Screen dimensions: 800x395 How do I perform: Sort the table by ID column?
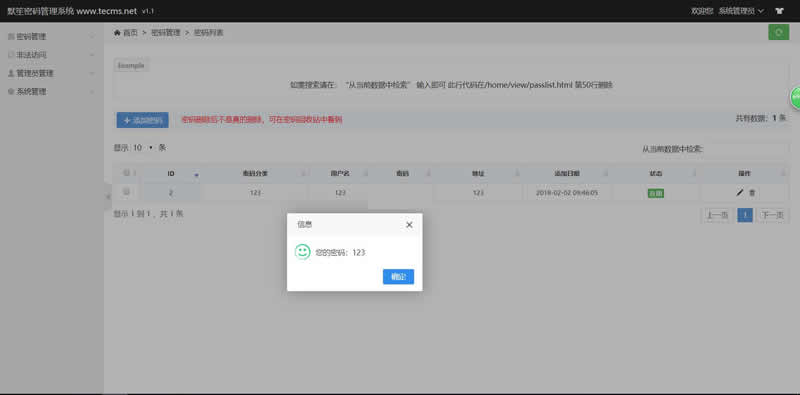click(x=171, y=174)
